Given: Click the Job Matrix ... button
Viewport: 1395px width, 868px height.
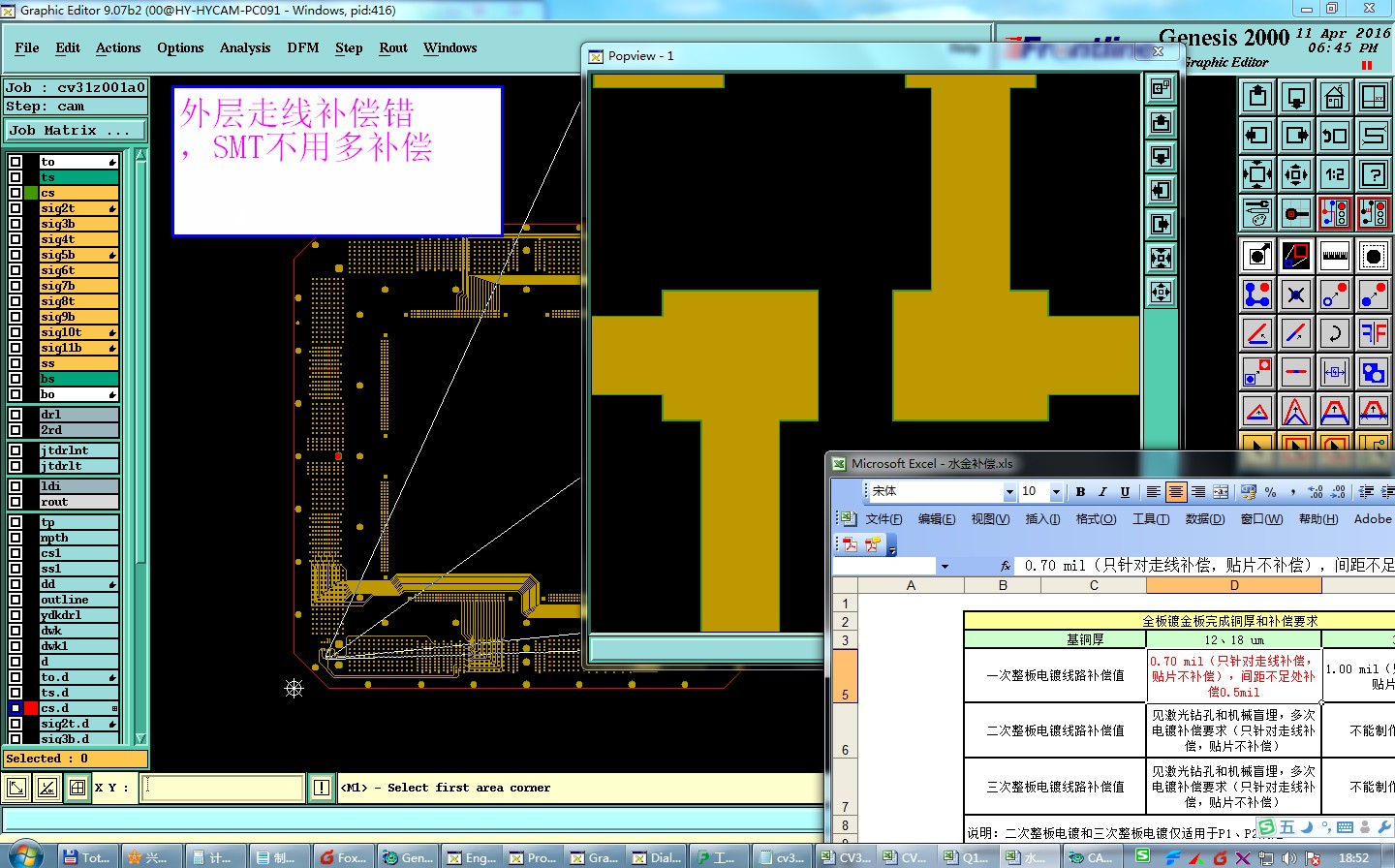Looking at the screenshot, I should click(x=76, y=130).
